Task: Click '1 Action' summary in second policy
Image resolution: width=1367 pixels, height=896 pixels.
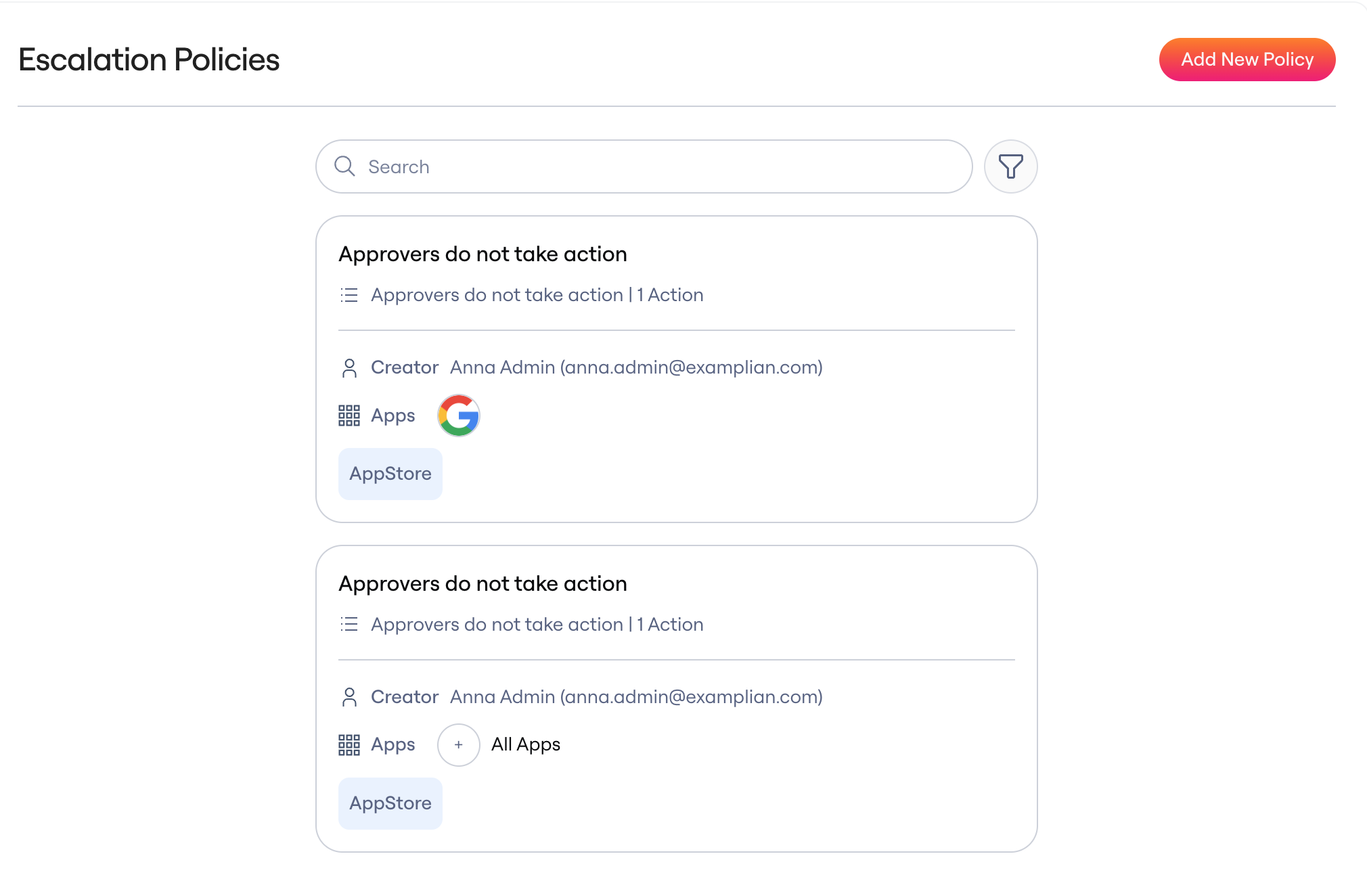Action: click(x=670, y=625)
